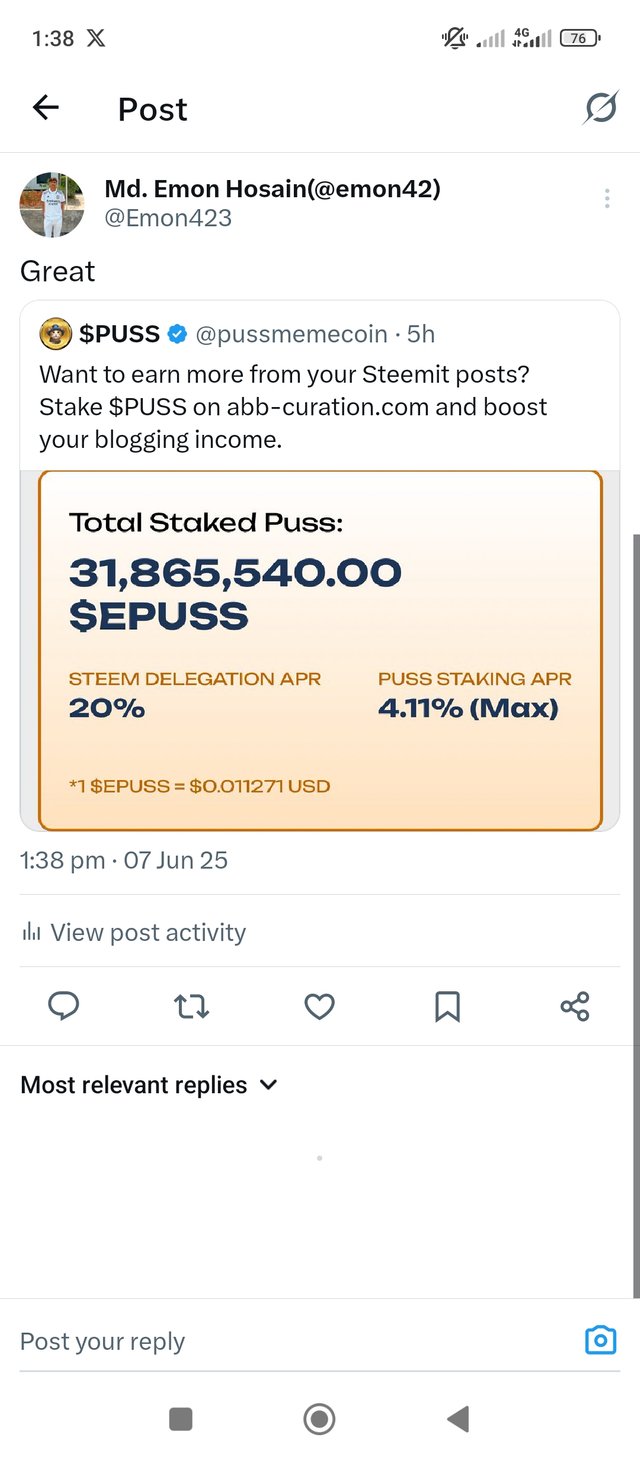Tap the @Emon423 handle
The height and width of the screenshot is (1458, 640).
coord(168,218)
